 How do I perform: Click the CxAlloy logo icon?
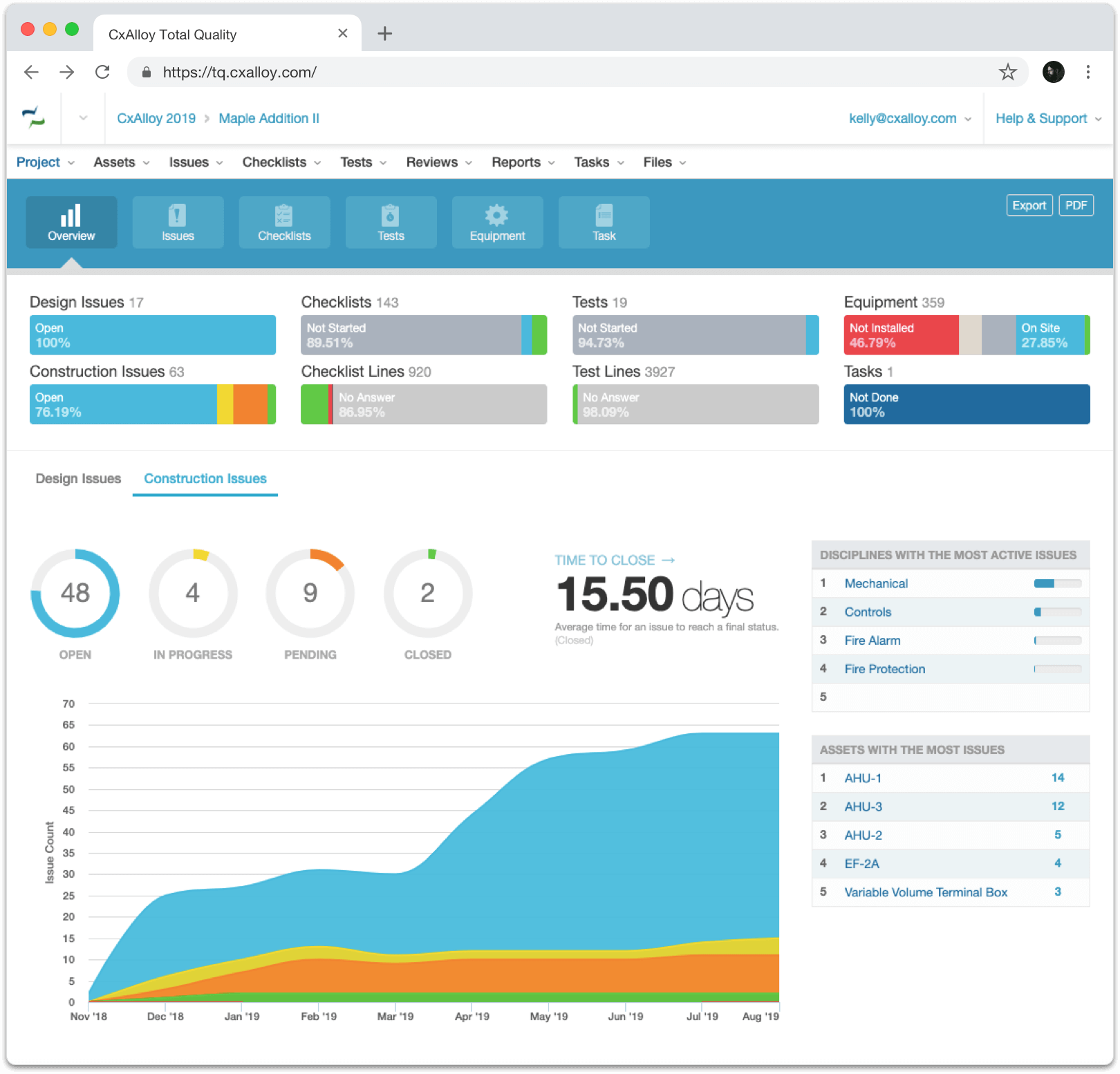click(33, 118)
